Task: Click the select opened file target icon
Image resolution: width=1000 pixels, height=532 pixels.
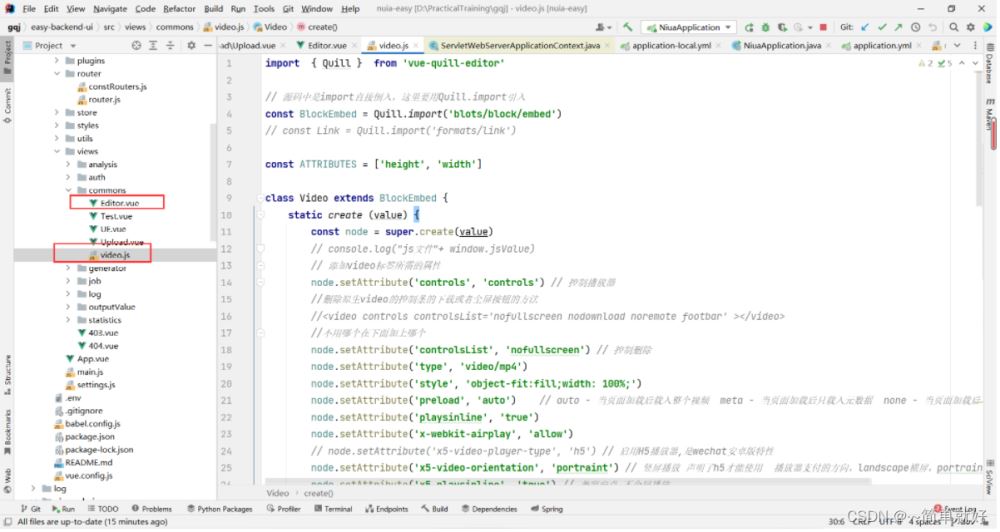Action: [137, 45]
